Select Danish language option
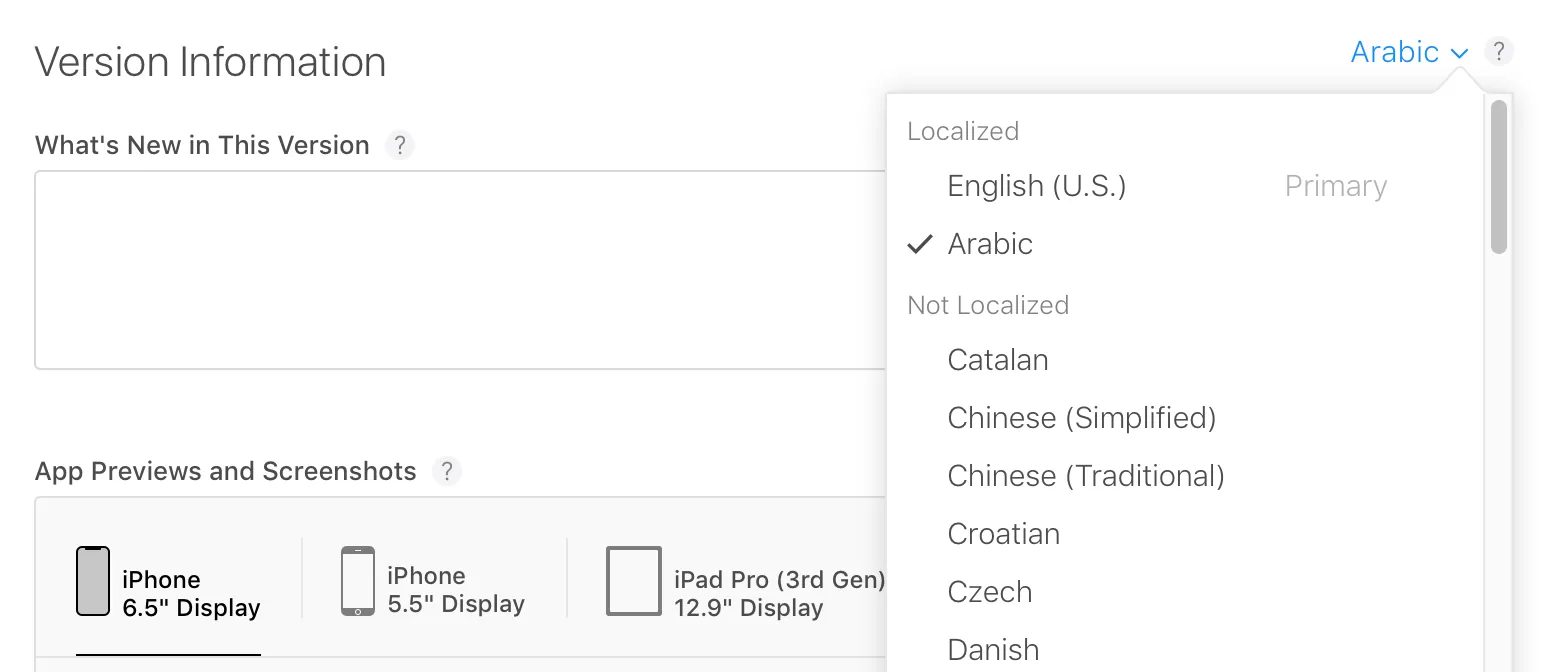The height and width of the screenshot is (672, 1562). [993, 650]
